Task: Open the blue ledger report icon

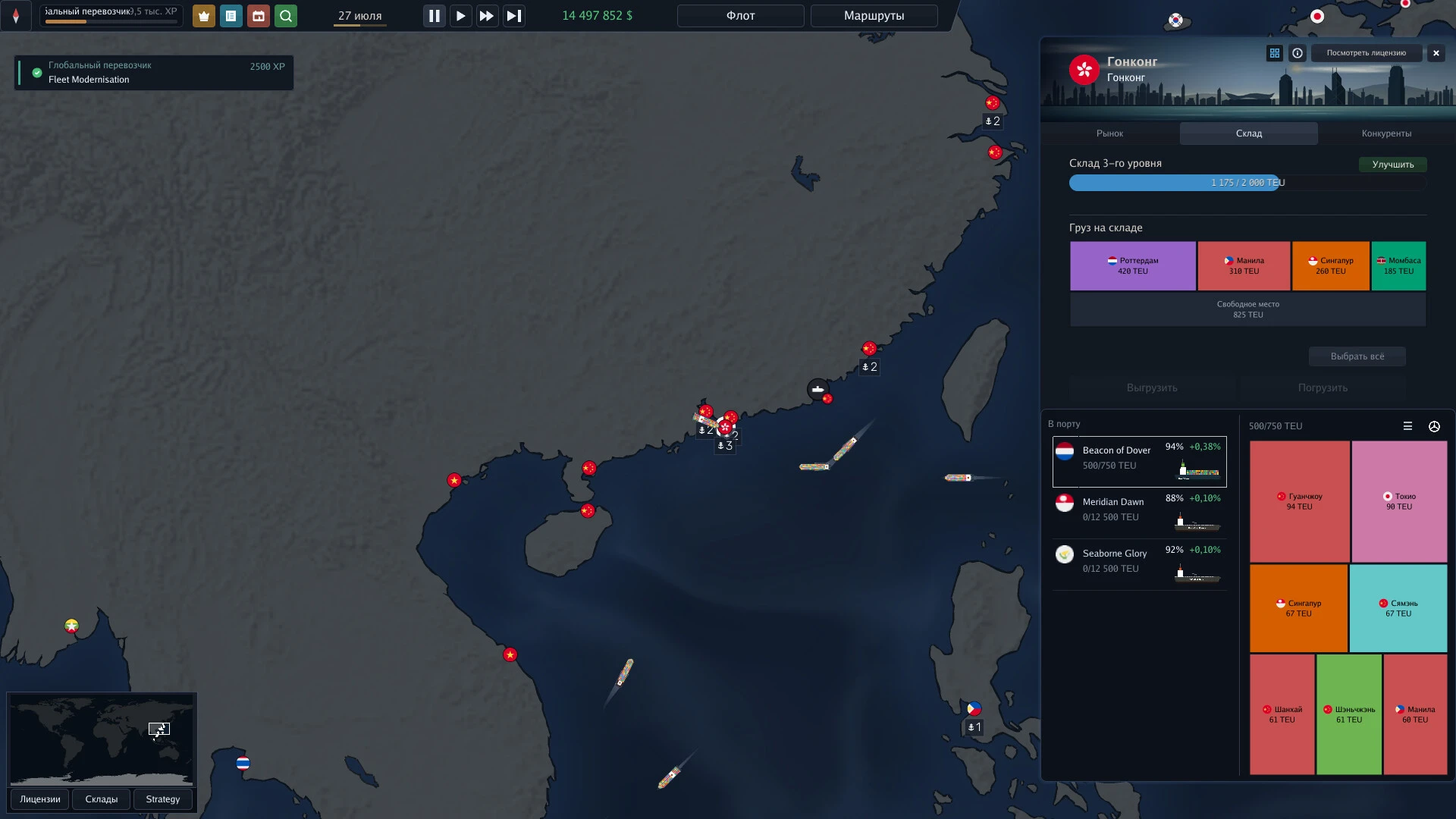Action: point(231,16)
